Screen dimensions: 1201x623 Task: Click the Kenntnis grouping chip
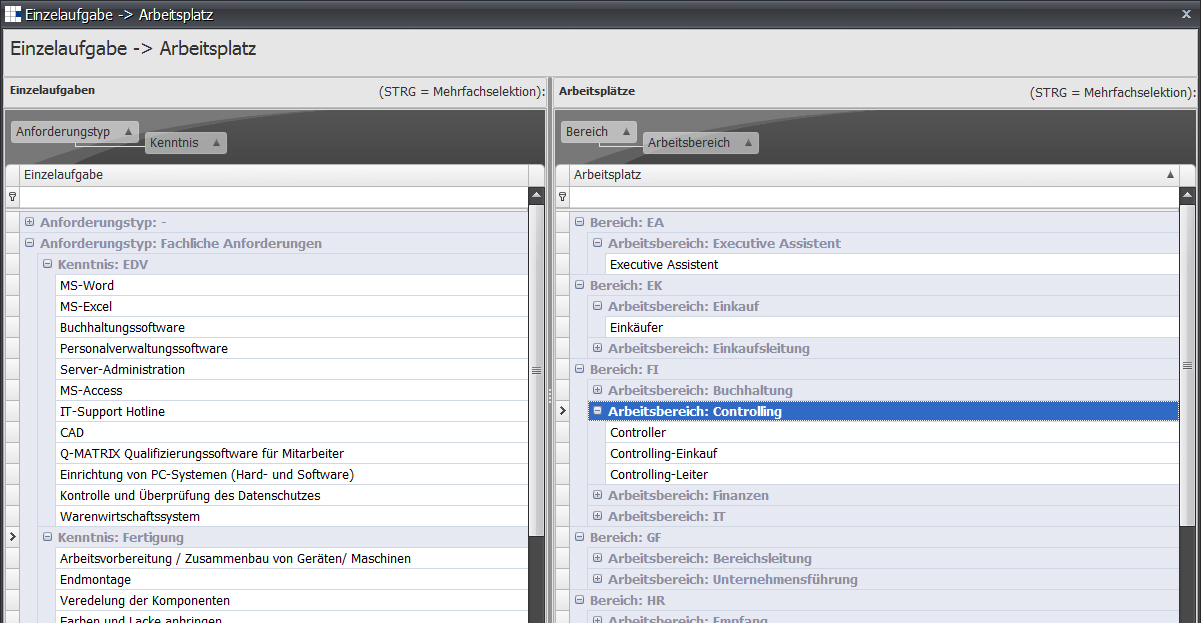coord(185,143)
